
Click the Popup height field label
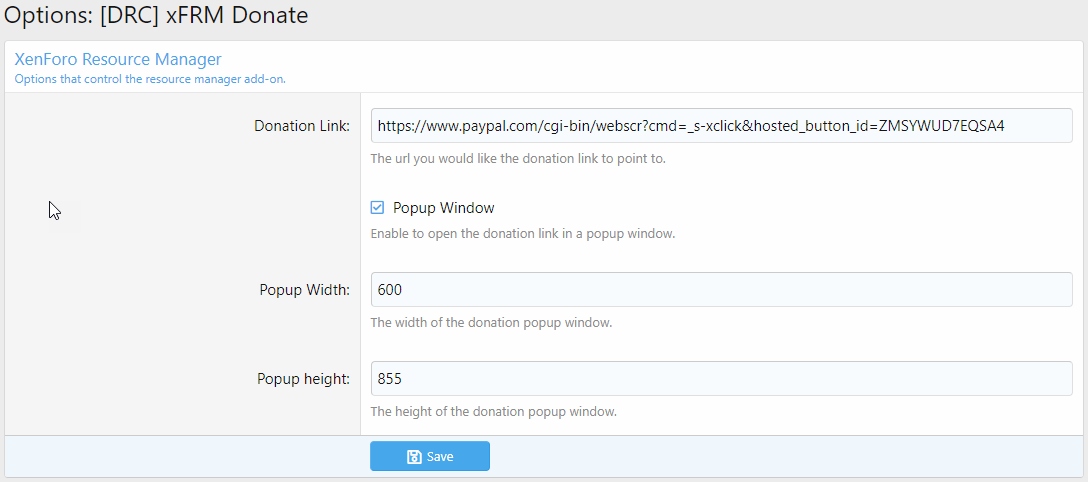[303, 379]
